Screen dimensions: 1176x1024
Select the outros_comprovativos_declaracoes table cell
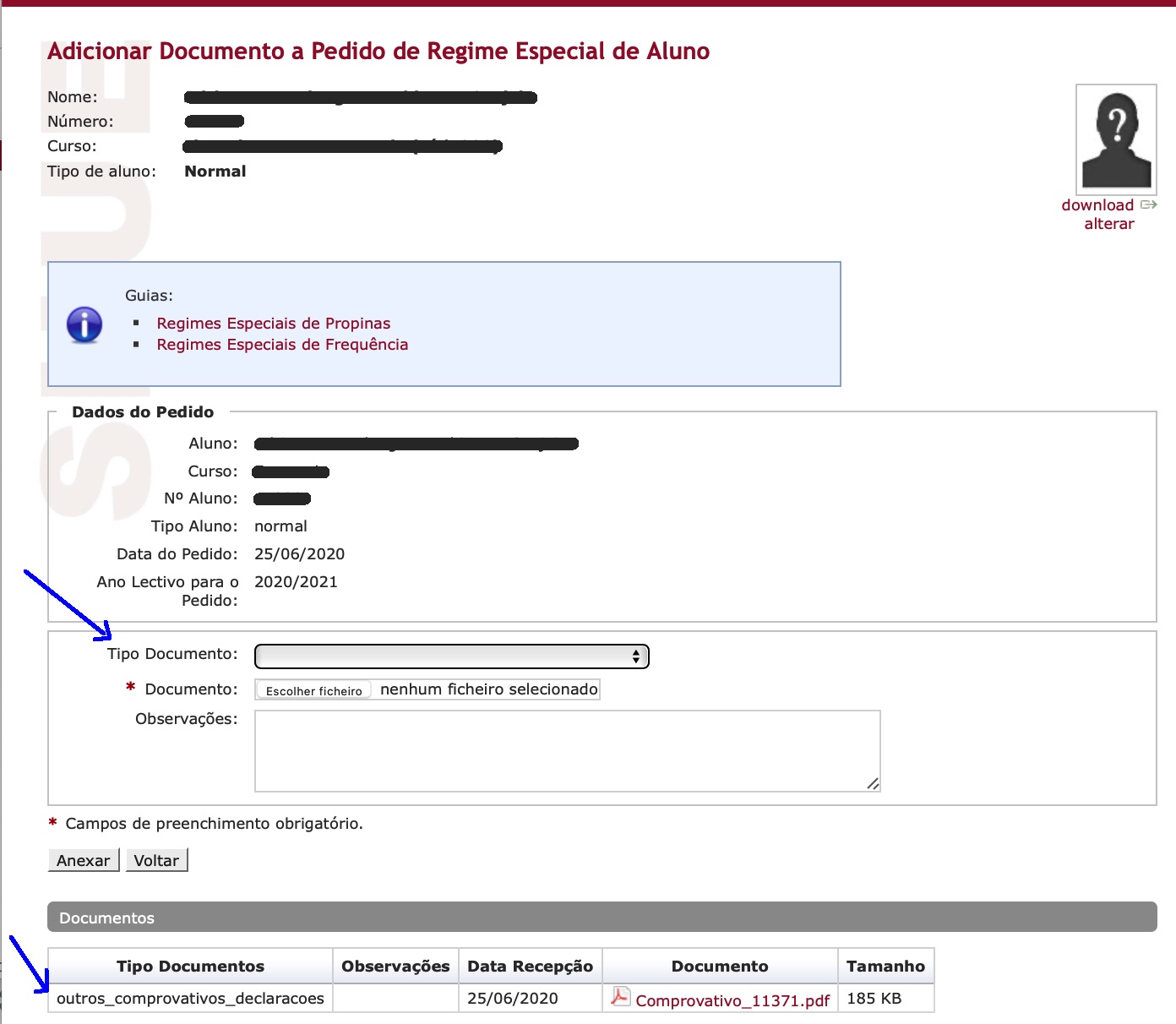190,999
